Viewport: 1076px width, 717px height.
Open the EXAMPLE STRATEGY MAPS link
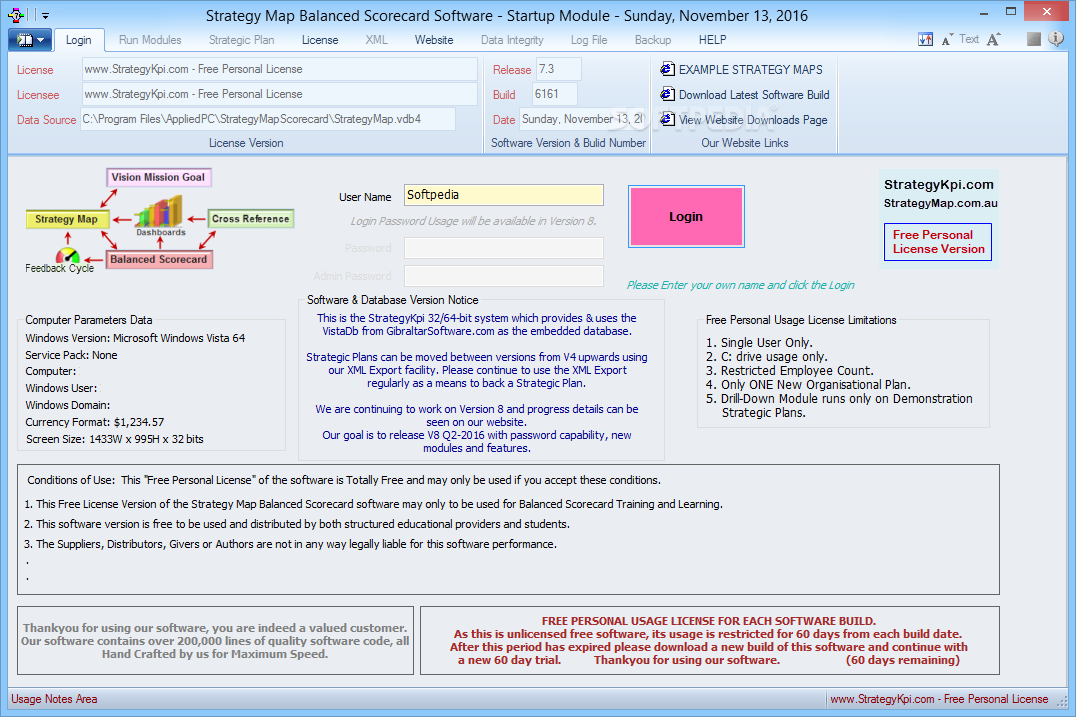click(751, 69)
